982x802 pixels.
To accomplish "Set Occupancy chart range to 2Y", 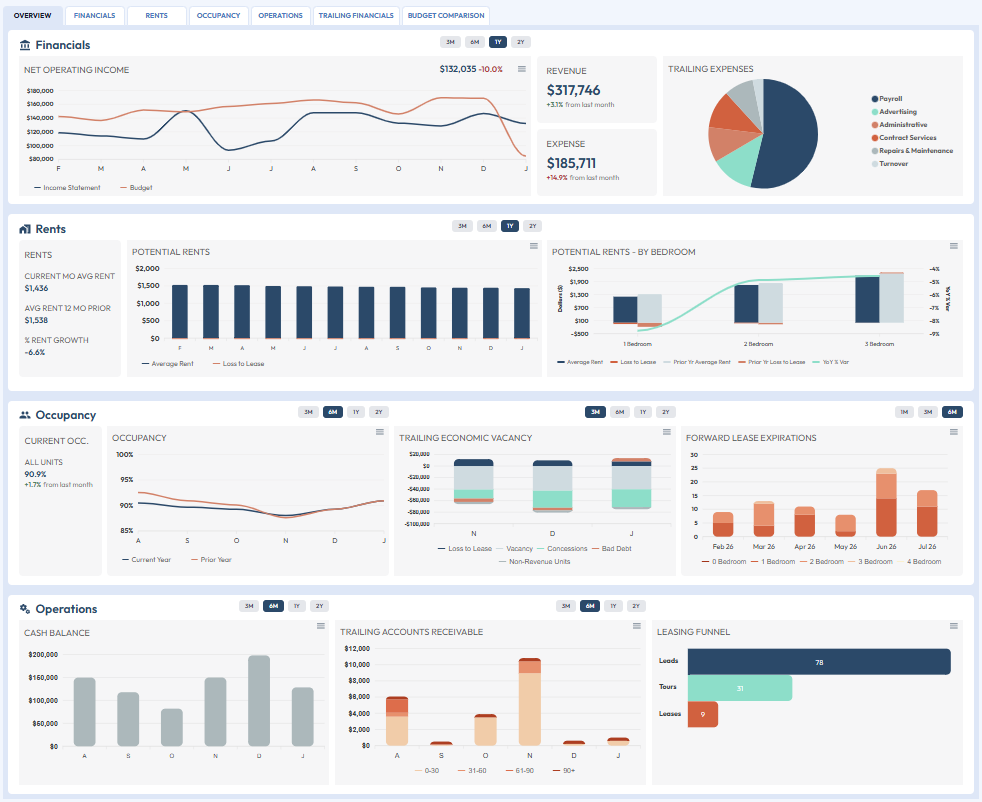I will (x=379, y=412).
